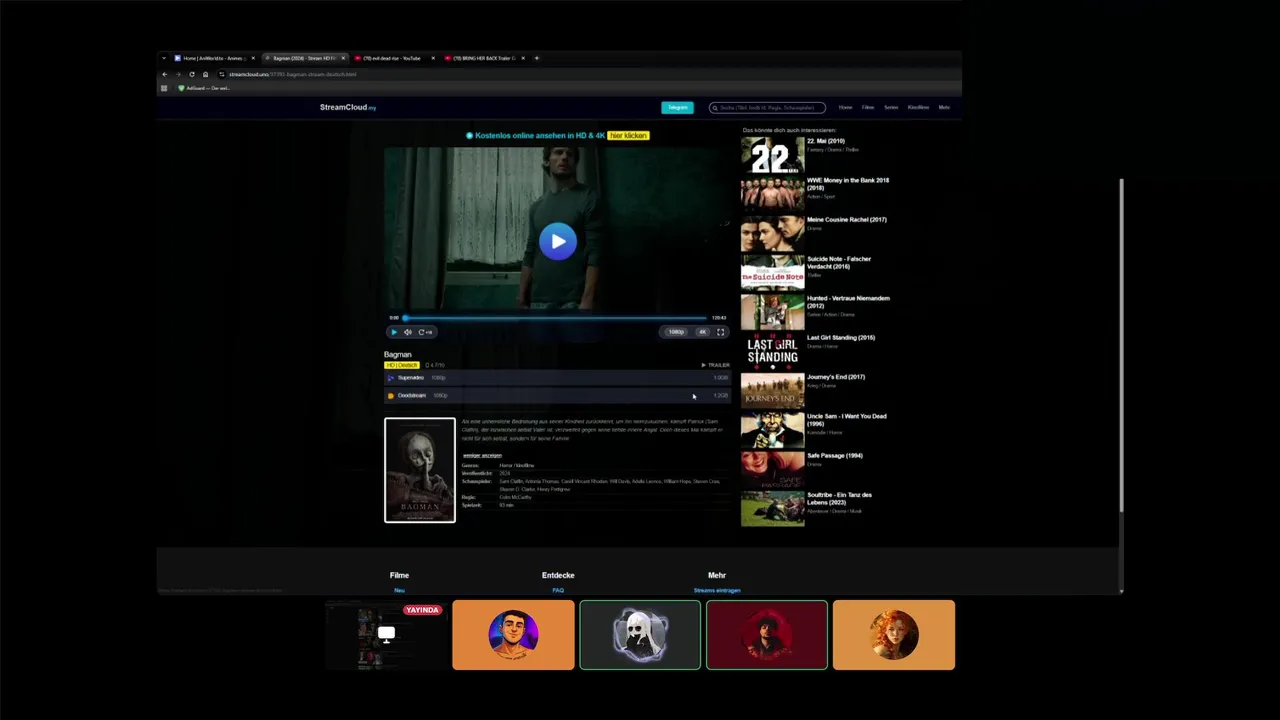Open the tab search dropdown arrow
The height and width of the screenshot is (720, 1280).
click(x=164, y=58)
